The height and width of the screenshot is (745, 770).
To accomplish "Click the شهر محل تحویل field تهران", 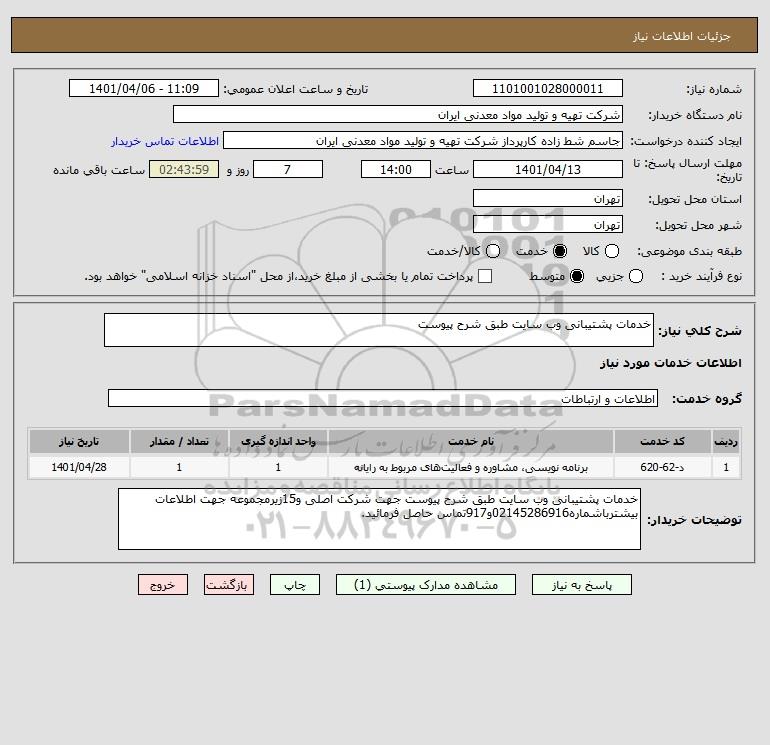I will [x=548, y=225].
